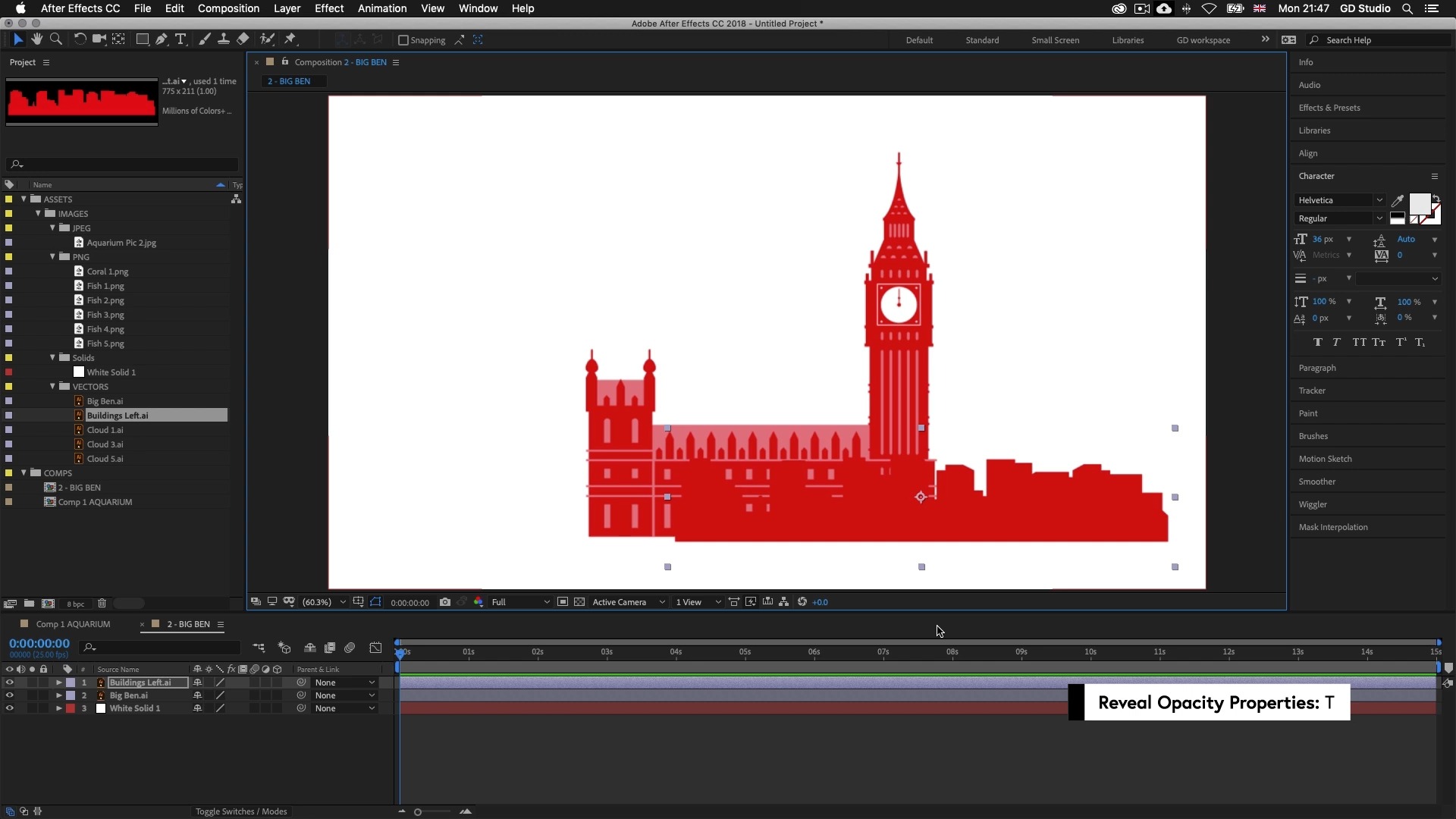Collapse the VECTORS folder
This screenshot has height=819, width=1456.
click(x=52, y=386)
